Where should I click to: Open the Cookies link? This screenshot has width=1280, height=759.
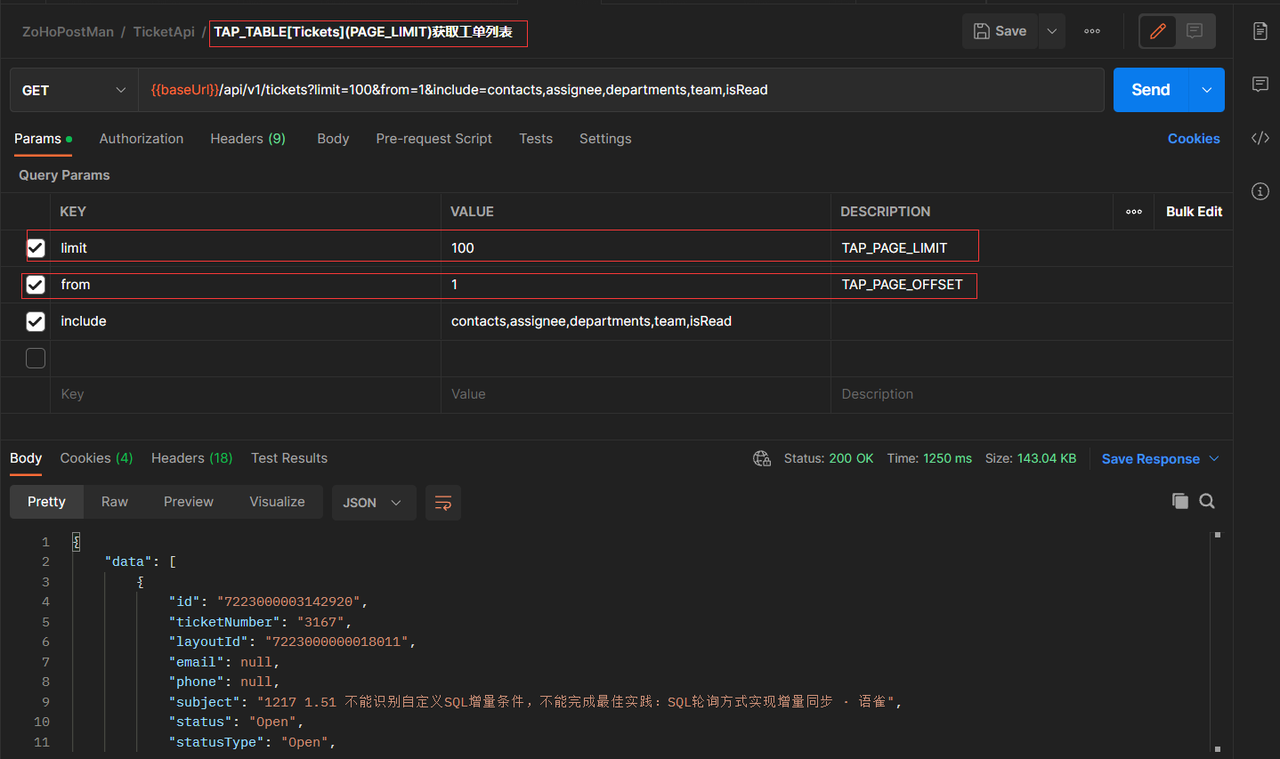click(1194, 139)
